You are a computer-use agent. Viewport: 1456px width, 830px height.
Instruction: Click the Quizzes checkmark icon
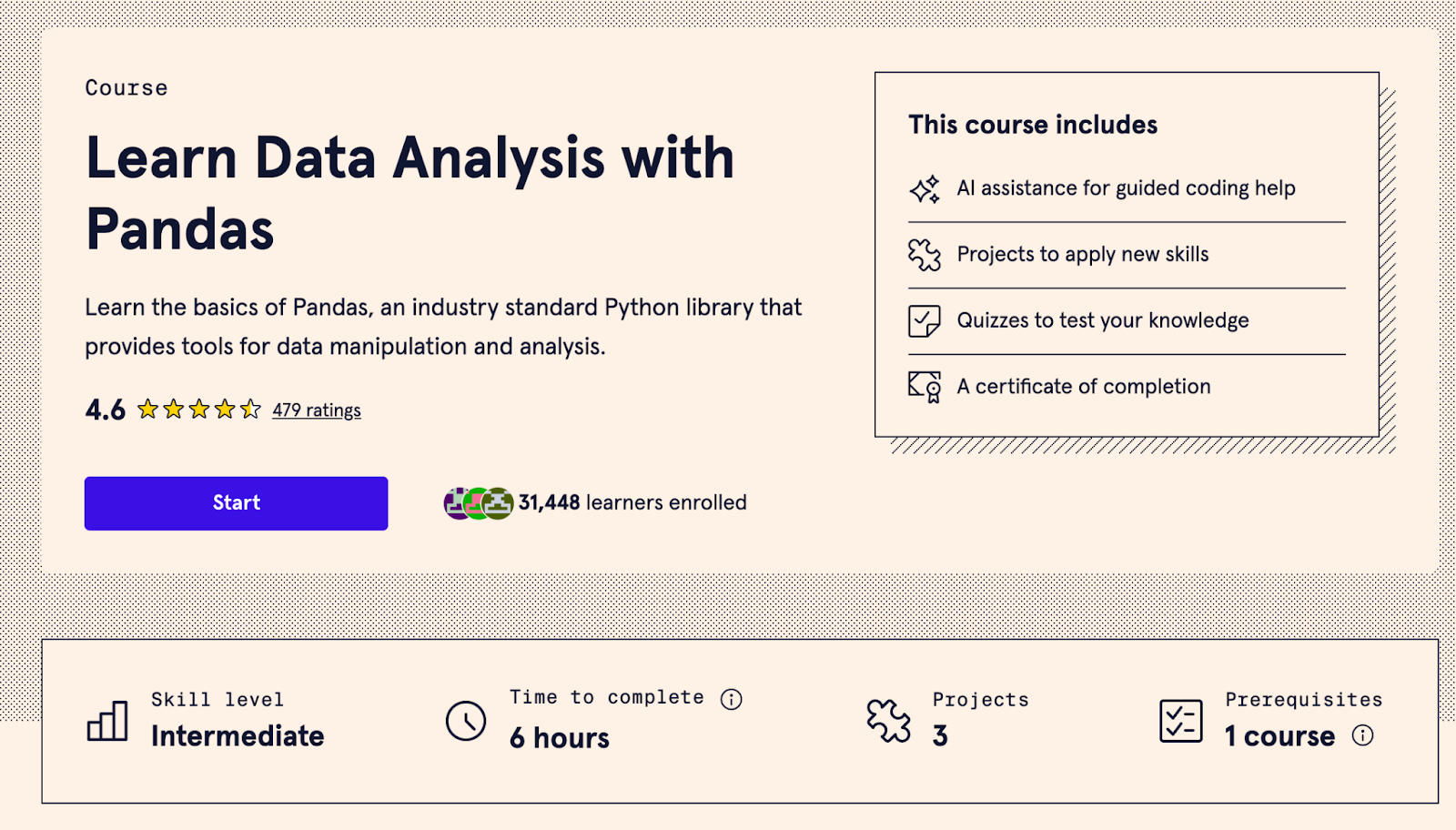click(925, 321)
